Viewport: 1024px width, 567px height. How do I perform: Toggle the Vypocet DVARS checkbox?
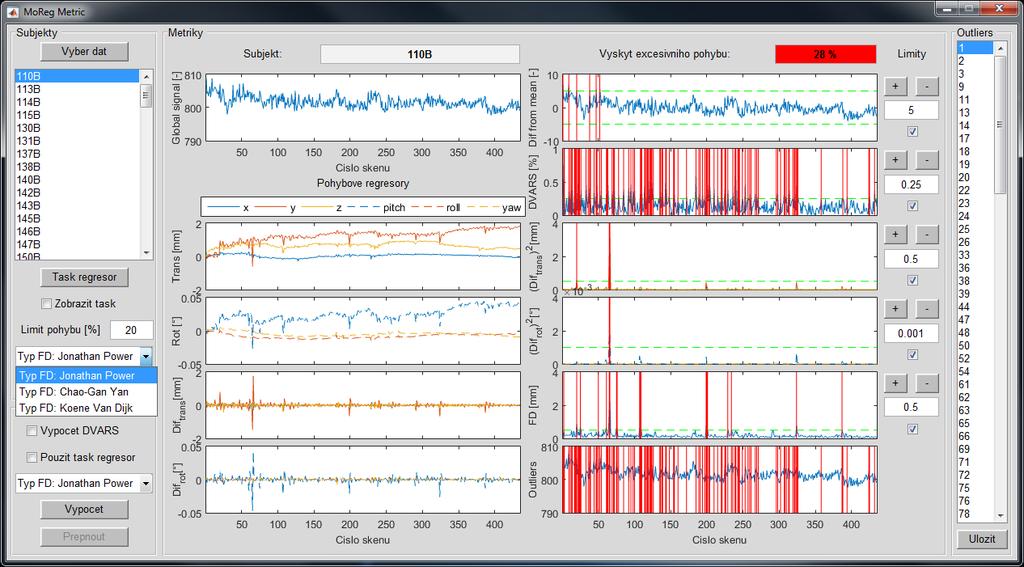tap(31, 431)
